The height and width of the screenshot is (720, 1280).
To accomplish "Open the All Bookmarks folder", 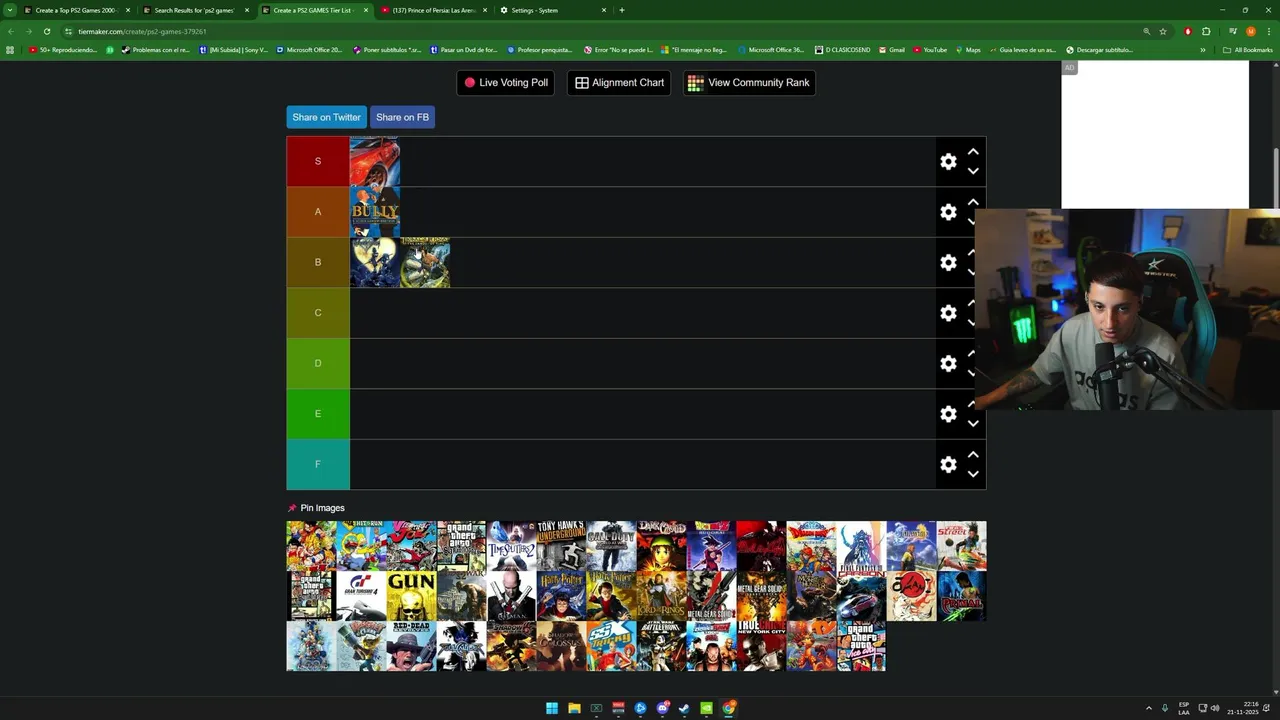I will coord(1248,50).
